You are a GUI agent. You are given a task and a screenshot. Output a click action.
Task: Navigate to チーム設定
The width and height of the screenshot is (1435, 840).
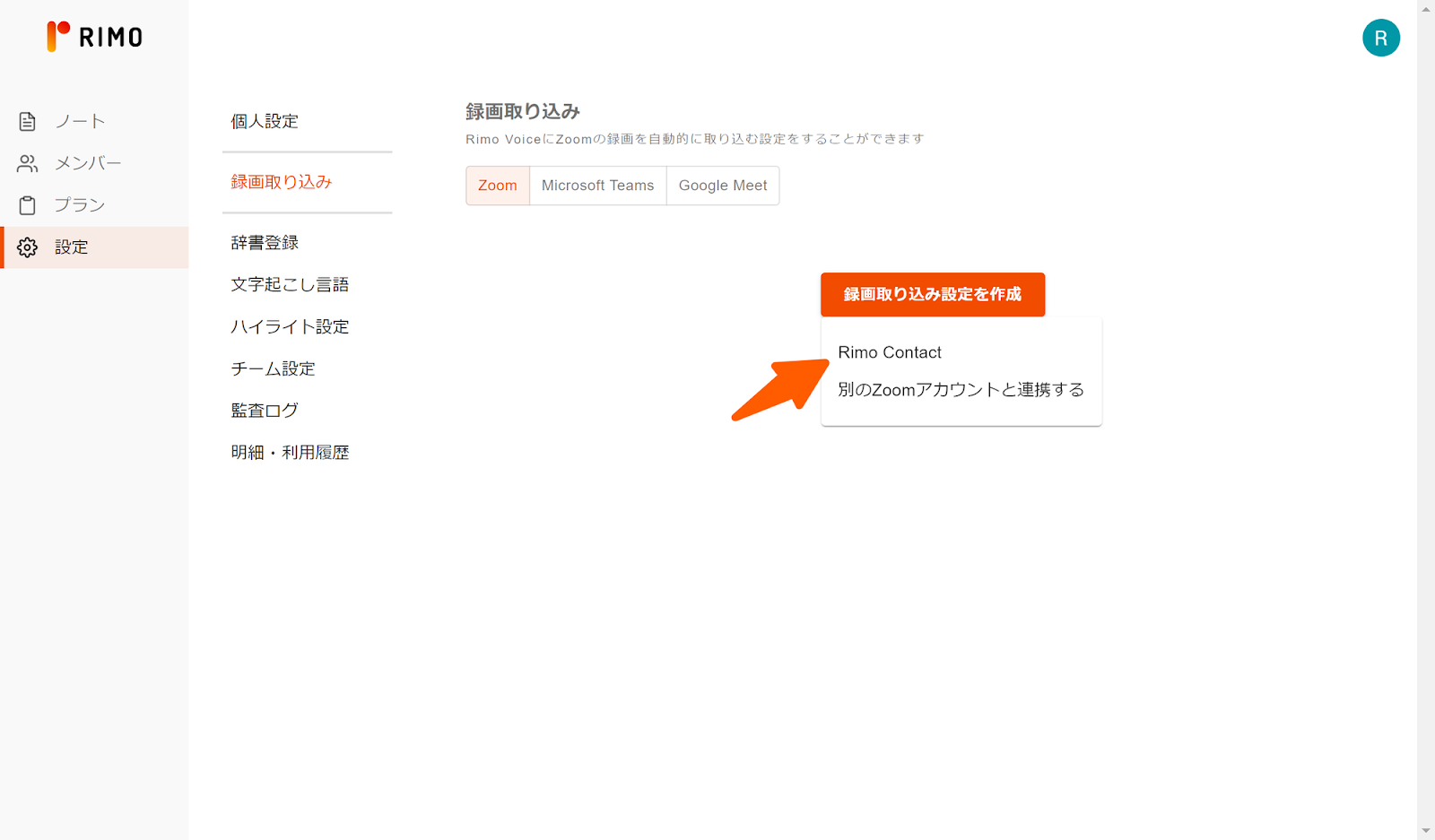tap(273, 368)
